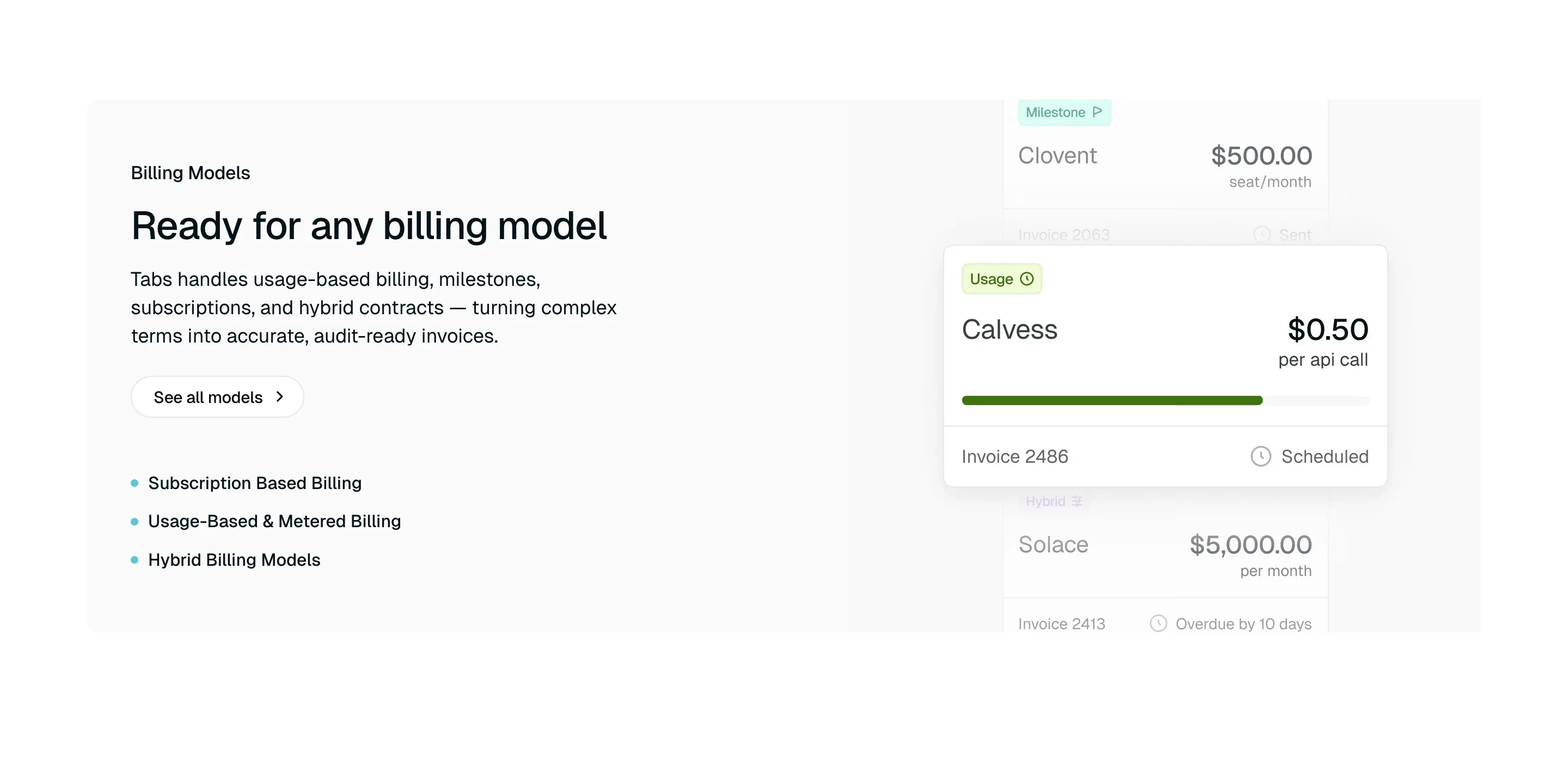Screen dimensions: 1568x757
Task: Select the clock icon beside Scheduled status
Action: 1261,456
